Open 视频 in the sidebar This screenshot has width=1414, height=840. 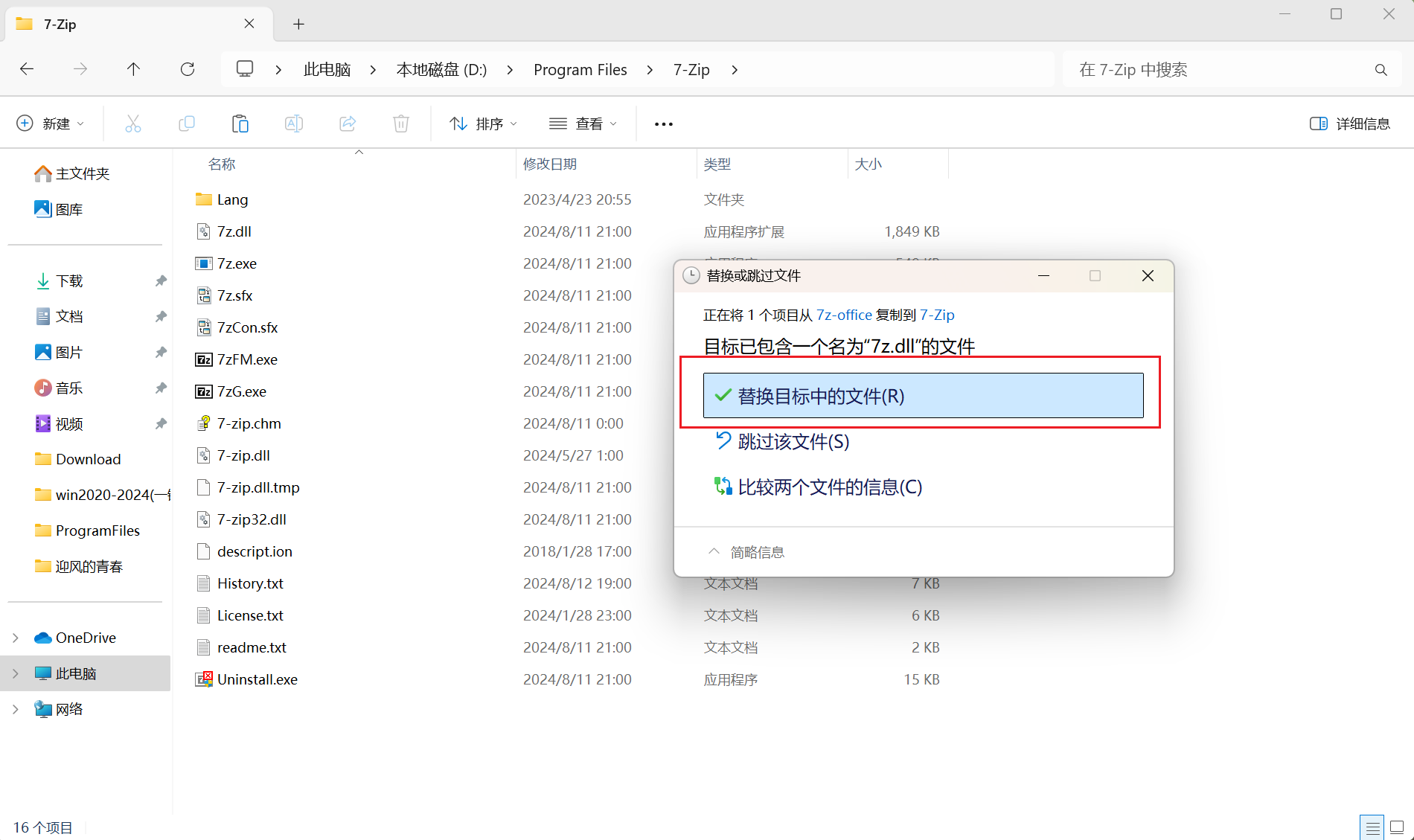[60, 423]
